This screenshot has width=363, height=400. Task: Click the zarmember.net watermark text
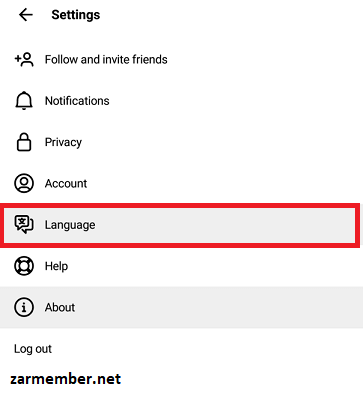click(66, 379)
